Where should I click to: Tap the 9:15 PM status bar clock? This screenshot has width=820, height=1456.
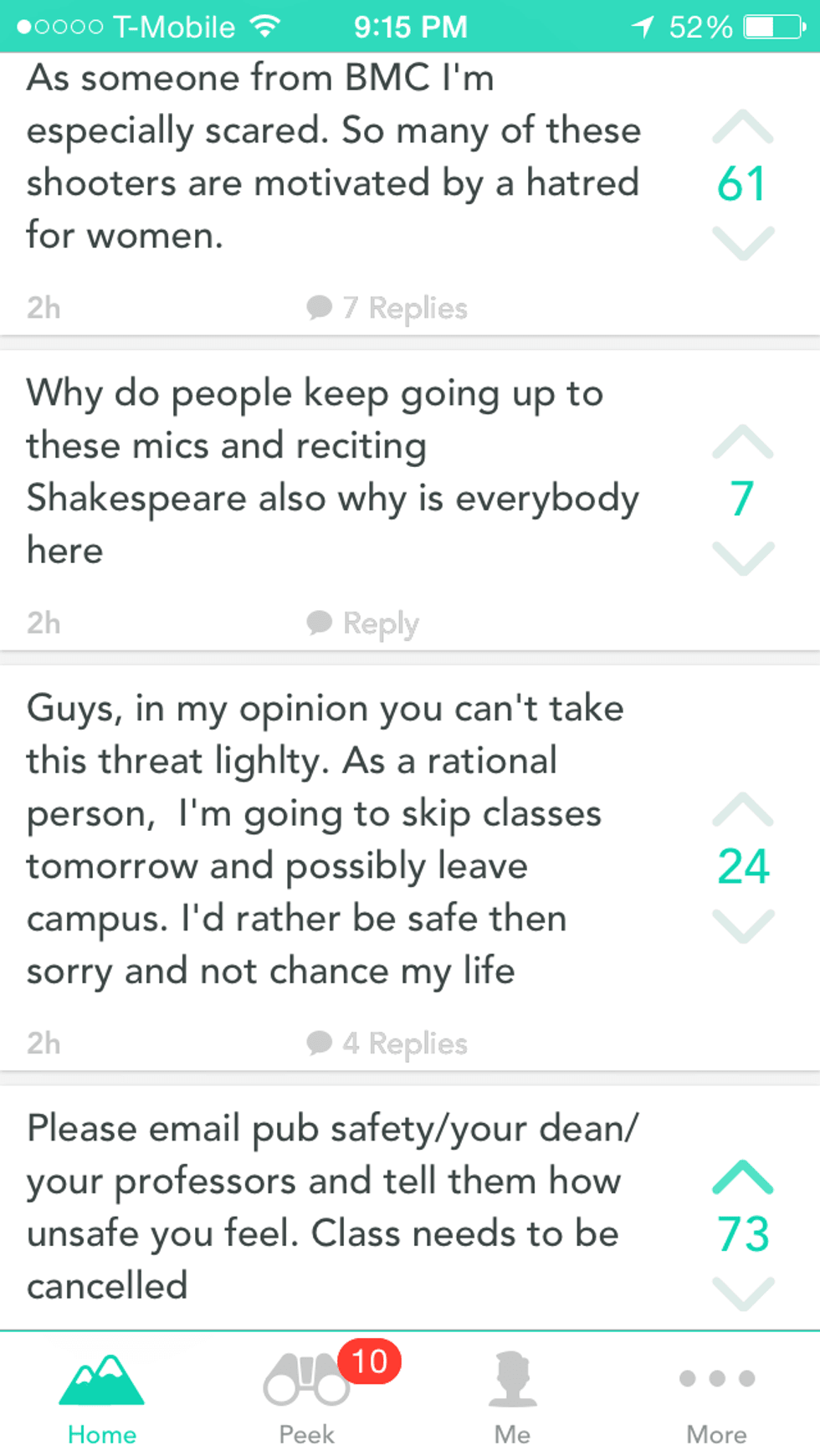410,28
